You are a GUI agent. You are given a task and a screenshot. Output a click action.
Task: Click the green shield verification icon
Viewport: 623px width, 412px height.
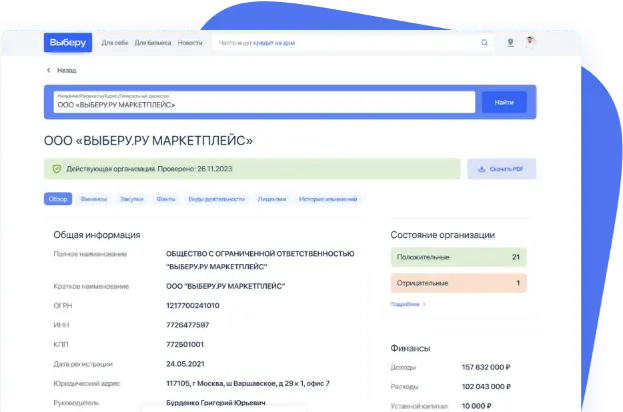tap(55, 169)
